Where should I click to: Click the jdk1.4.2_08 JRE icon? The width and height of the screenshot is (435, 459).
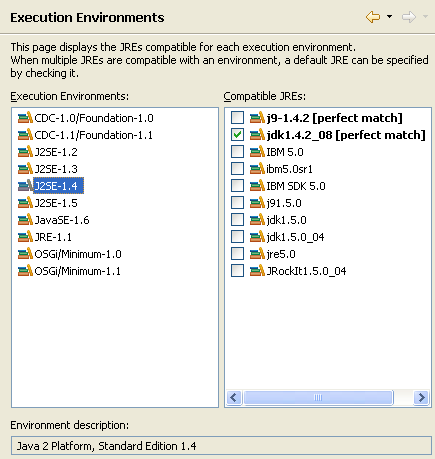click(257, 135)
